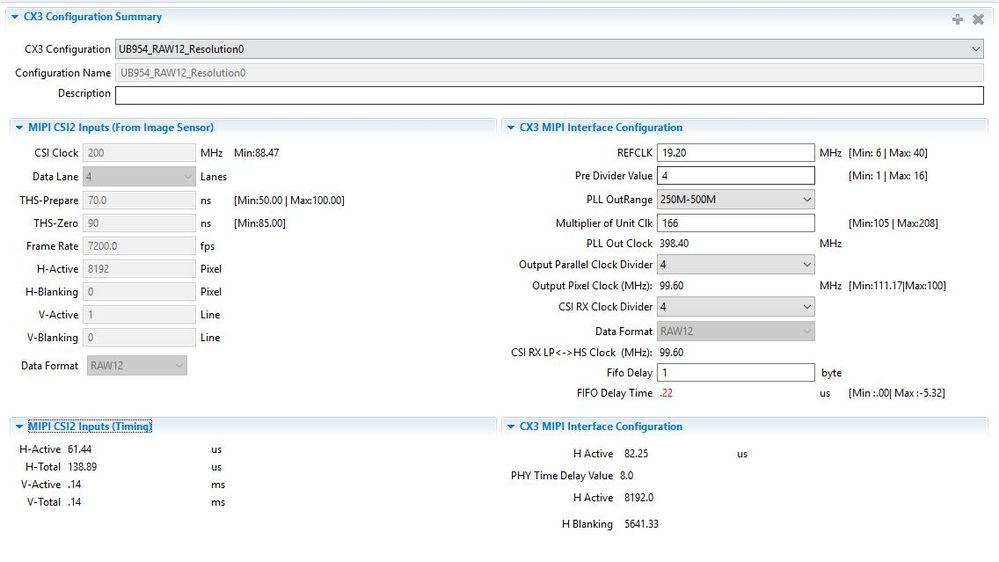The height and width of the screenshot is (562, 999).
Task: Collapse the MIPI CSI2 Inputs (Timing) section
Action: (x=19, y=427)
